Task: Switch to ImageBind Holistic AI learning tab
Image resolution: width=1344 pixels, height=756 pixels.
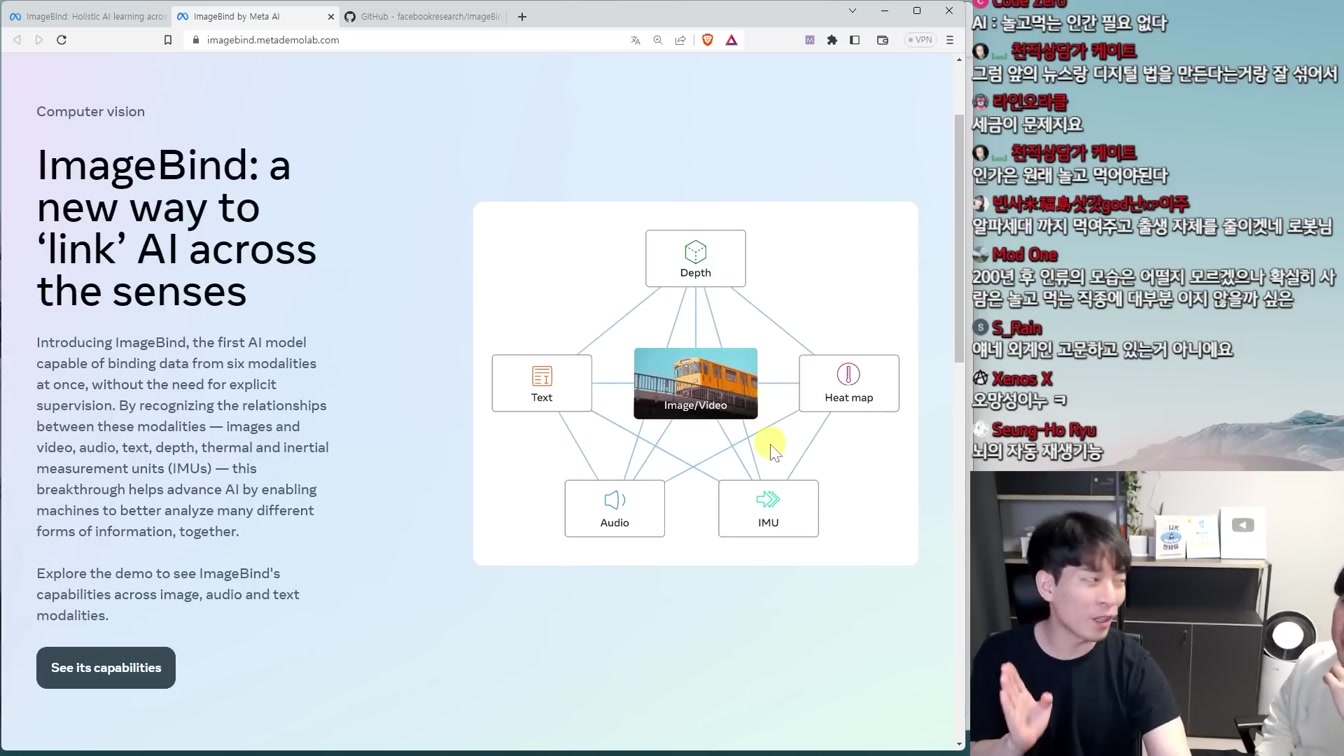Action: point(87,16)
